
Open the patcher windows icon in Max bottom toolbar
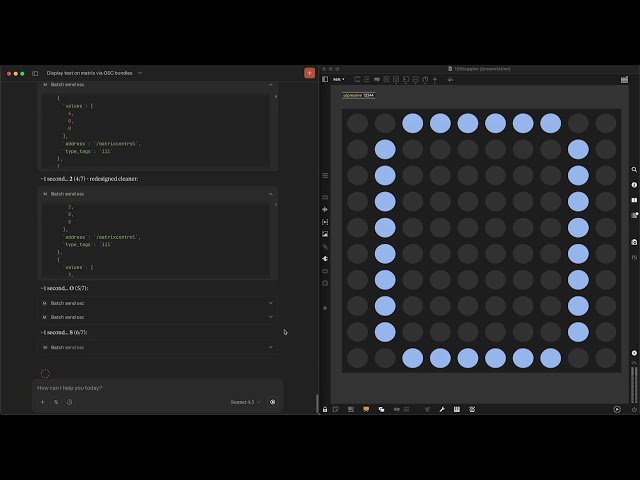(381, 409)
